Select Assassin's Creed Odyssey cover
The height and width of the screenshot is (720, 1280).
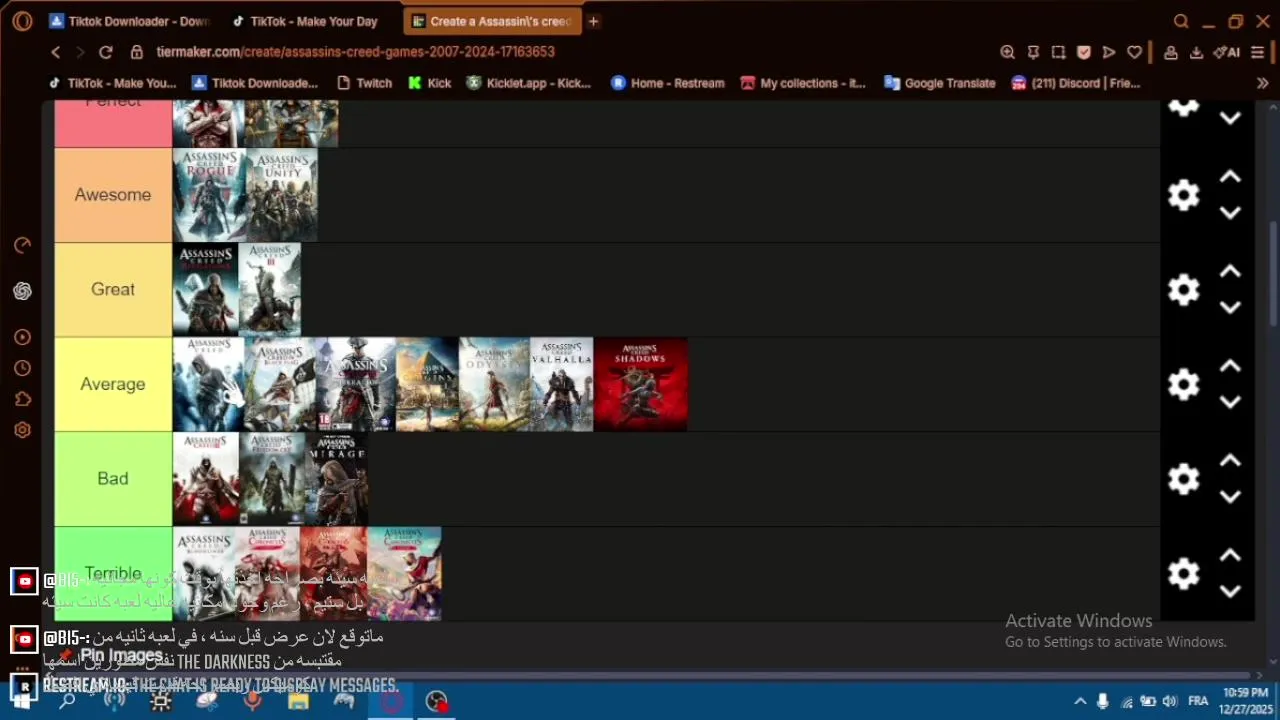[494, 384]
